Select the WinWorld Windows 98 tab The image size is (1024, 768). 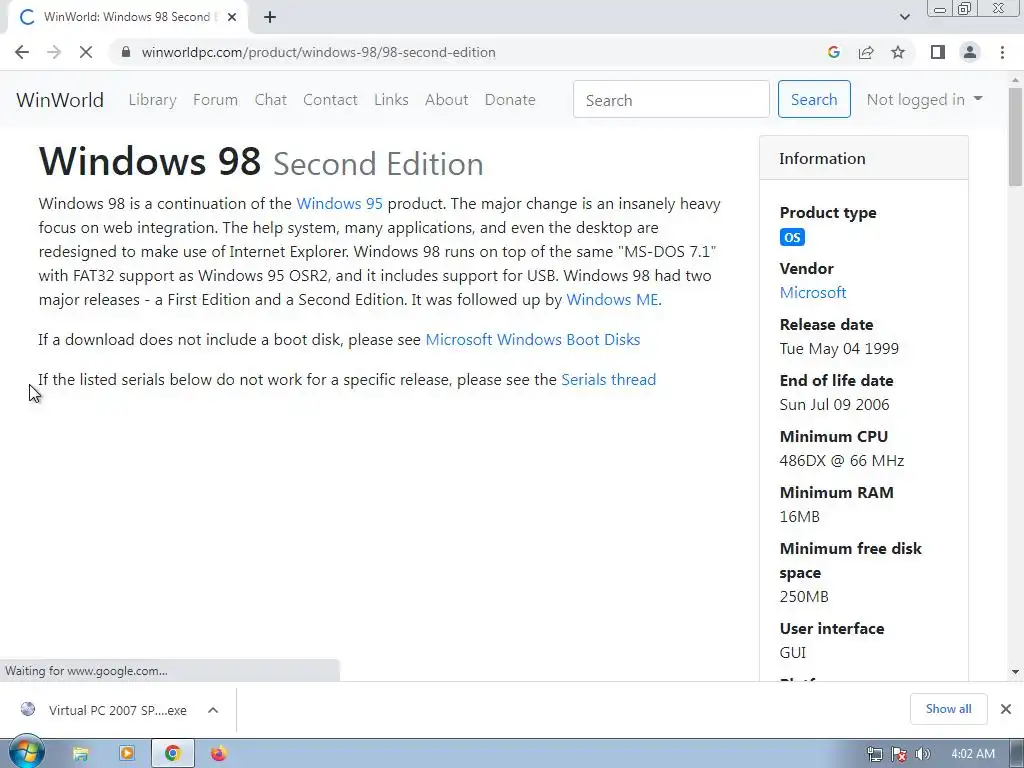coord(127,17)
